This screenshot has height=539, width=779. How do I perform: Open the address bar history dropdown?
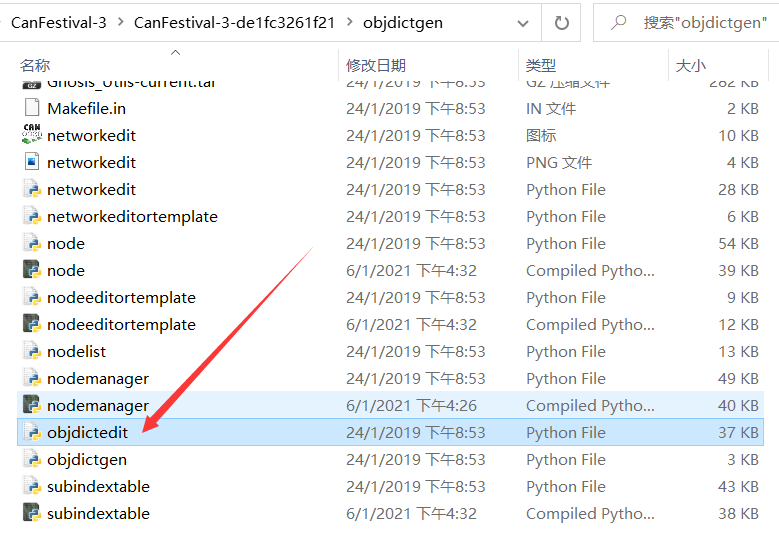[x=523, y=23]
